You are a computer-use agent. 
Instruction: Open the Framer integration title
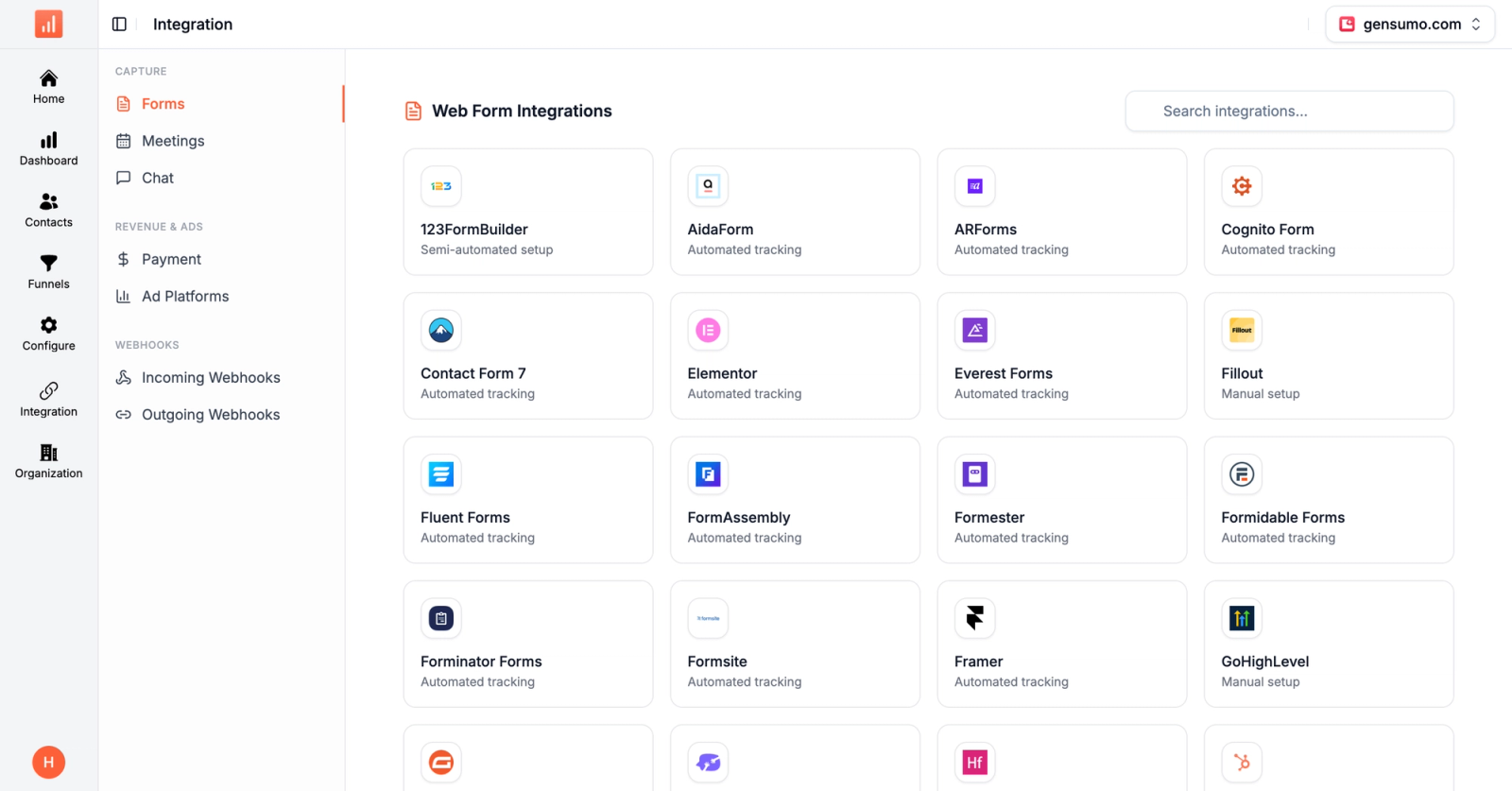979,662
